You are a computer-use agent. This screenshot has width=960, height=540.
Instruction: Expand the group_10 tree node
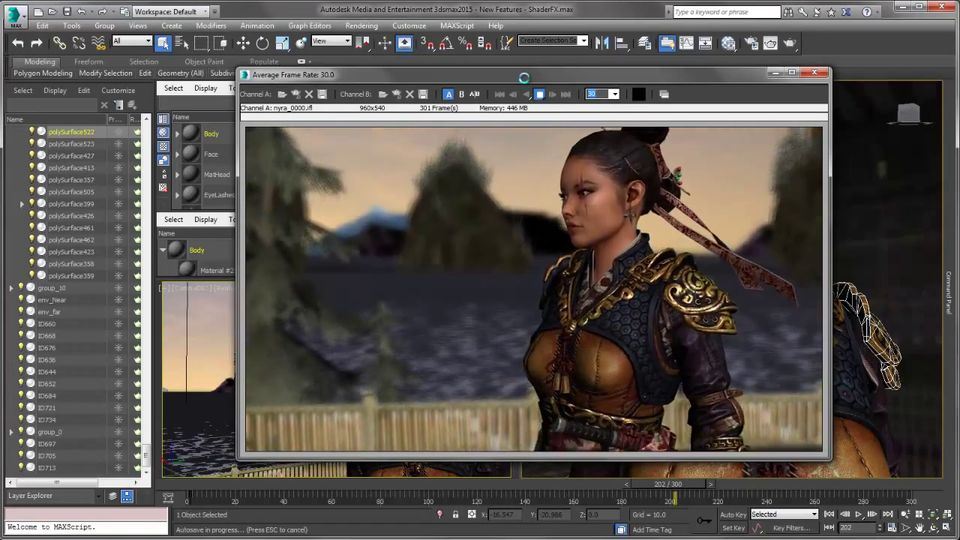11,288
